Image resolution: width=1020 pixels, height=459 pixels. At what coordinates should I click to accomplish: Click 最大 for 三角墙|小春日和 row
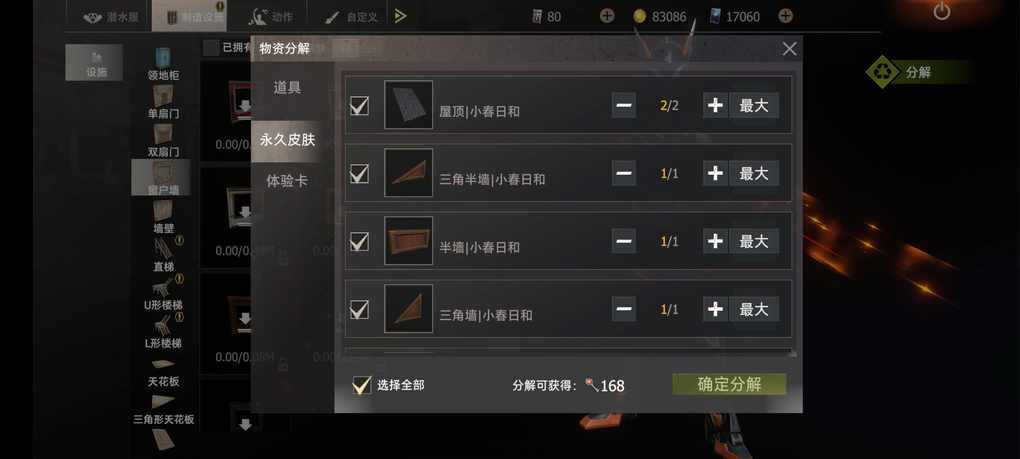pos(754,309)
